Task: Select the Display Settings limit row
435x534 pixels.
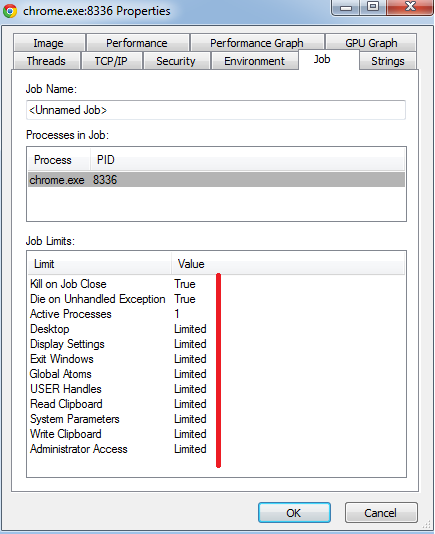Action: point(216,344)
